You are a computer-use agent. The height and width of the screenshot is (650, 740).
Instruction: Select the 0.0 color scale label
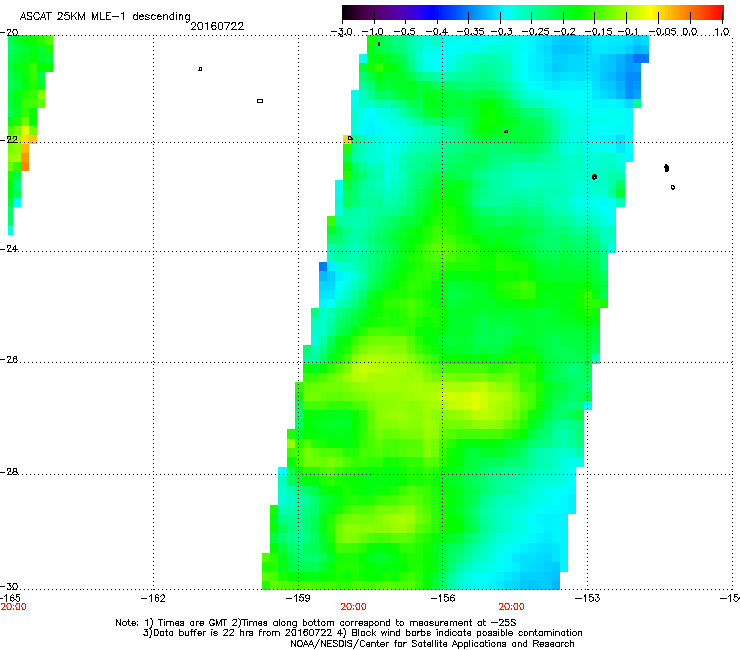(690, 32)
